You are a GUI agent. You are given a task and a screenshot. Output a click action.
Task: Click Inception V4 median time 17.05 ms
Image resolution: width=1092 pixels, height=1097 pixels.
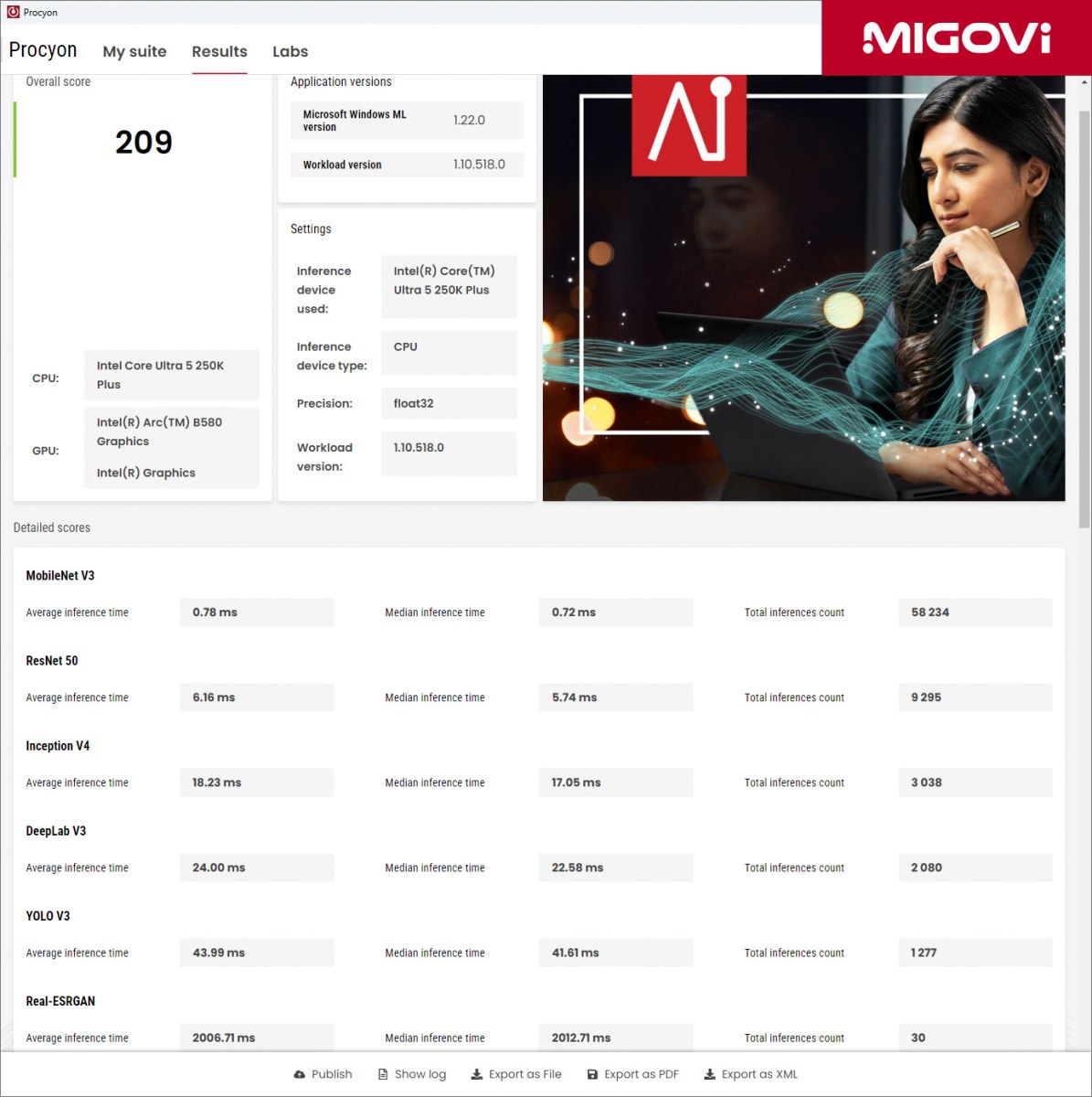pos(616,783)
